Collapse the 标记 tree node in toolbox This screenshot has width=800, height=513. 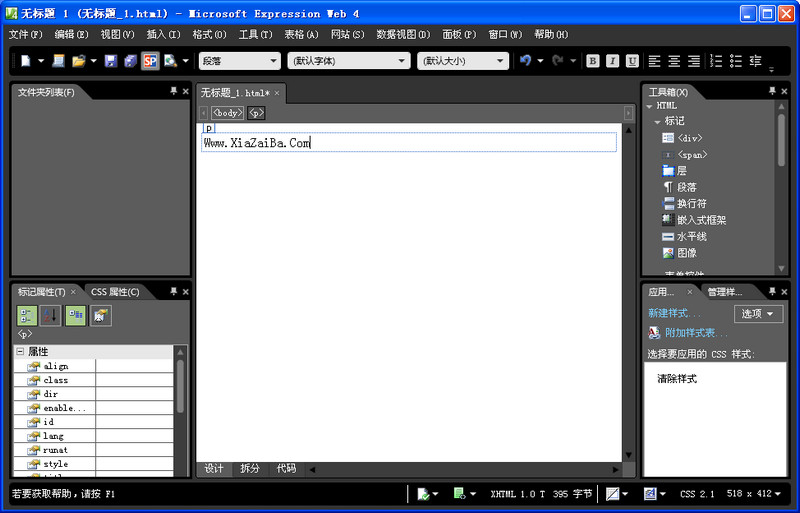(657, 121)
